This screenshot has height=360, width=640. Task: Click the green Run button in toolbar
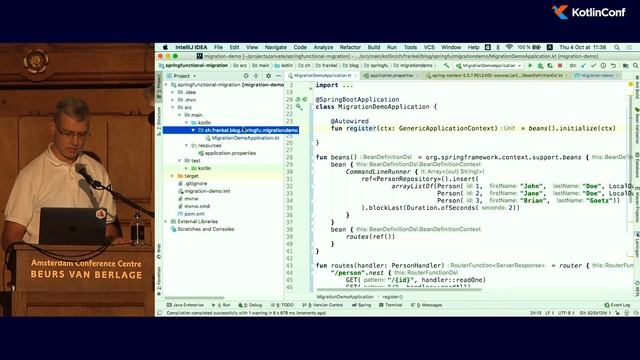point(530,65)
